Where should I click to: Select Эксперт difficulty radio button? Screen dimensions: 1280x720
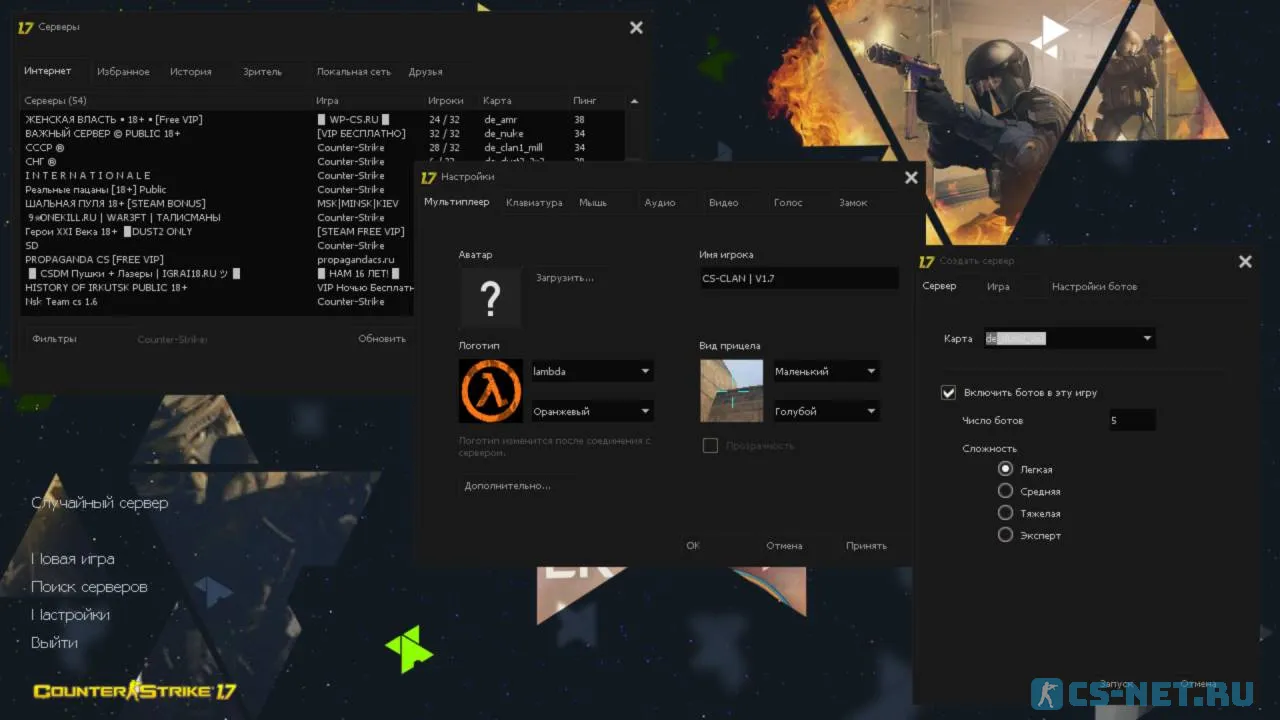[1006, 534]
